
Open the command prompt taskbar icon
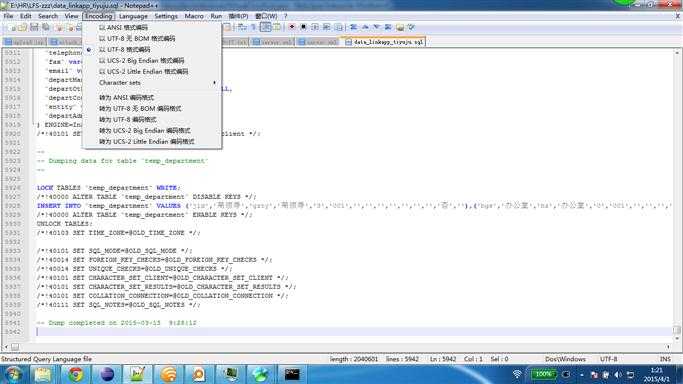pyautogui.click(x=292, y=374)
